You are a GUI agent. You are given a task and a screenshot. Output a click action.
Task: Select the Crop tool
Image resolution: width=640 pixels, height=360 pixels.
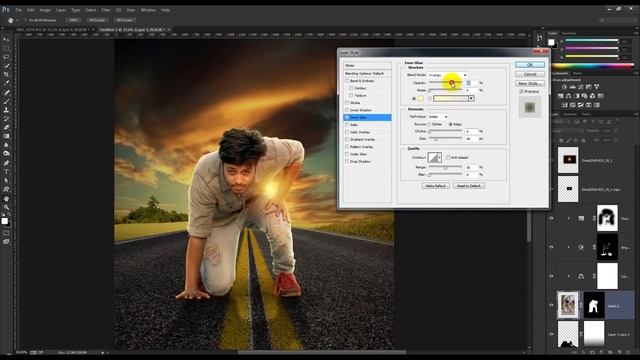click(x=6, y=74)
